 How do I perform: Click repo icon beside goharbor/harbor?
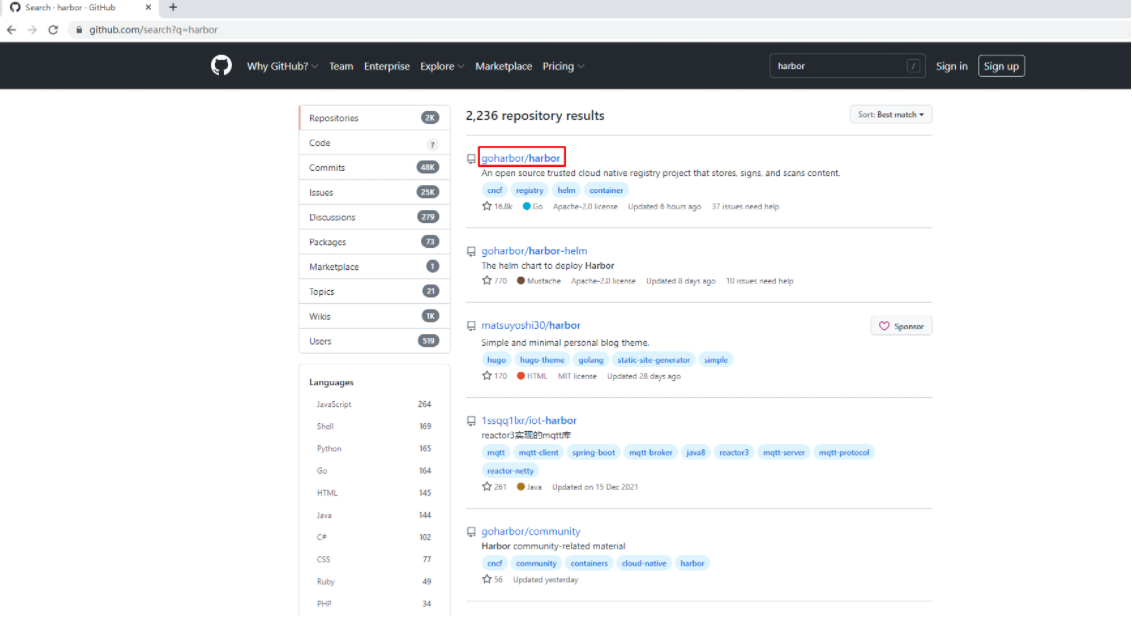[x=471, y=159]
